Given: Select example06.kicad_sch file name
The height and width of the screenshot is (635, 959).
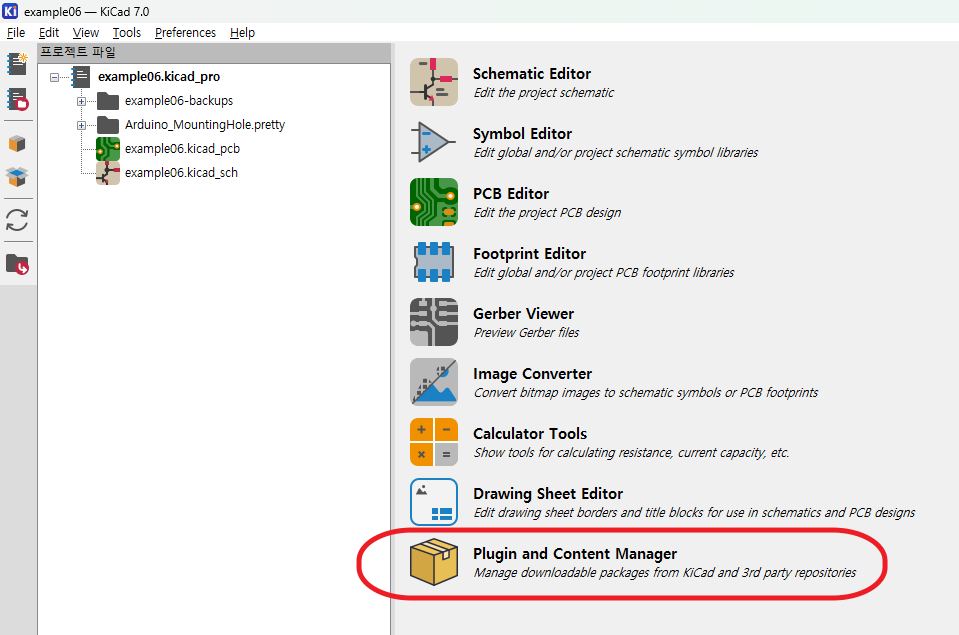Looking at the screenshot, I should click(x=181, y=173).
